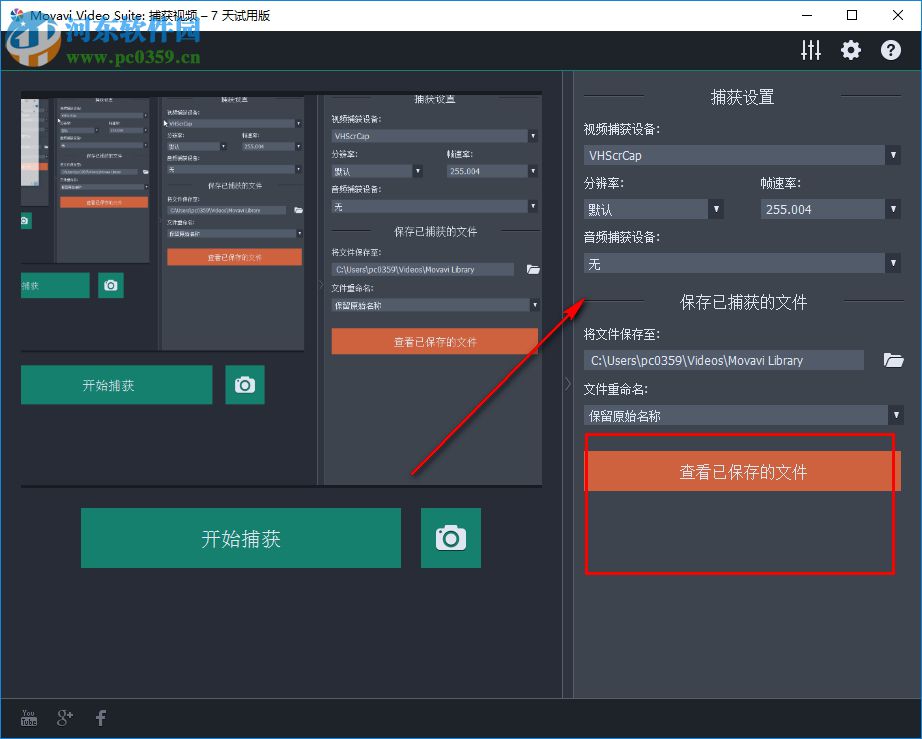The image size is (922, 739).
Task: Click the center panel 查看已保存的文件 button
Action: (433, 341)
